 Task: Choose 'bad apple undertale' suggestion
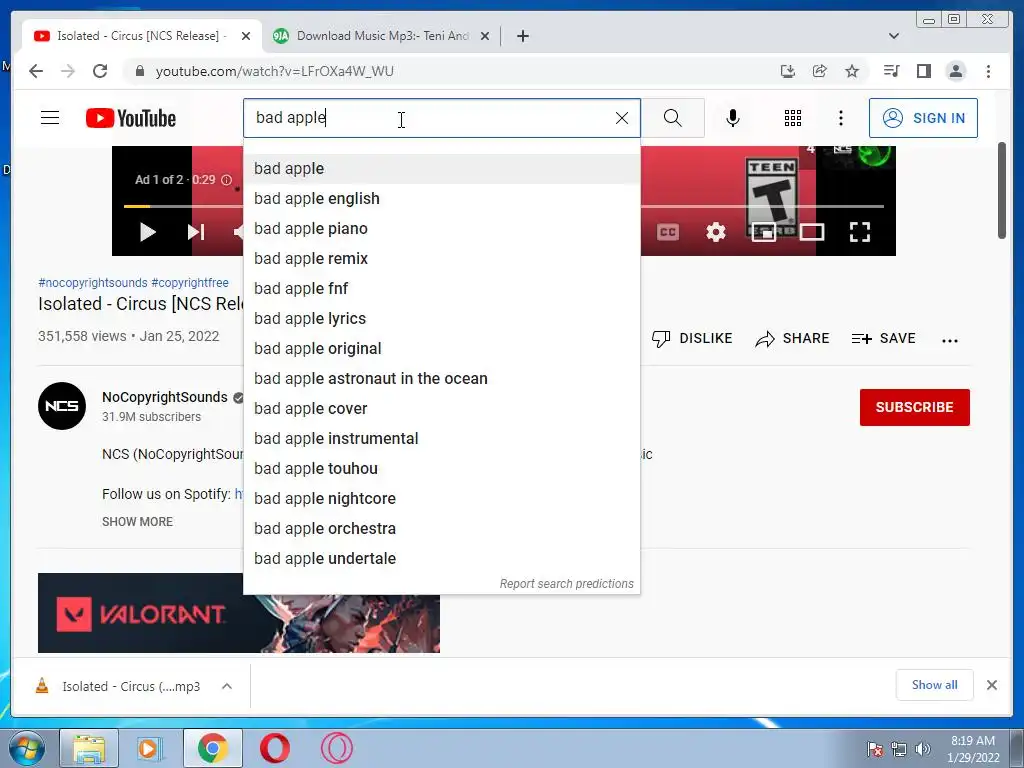[x=441, y=559]
